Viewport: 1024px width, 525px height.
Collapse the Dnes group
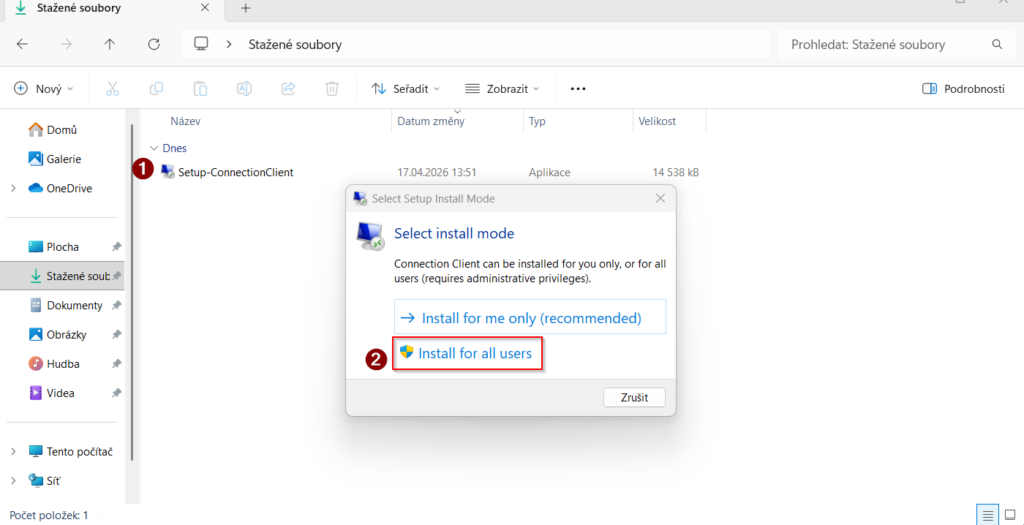[153, 148]
